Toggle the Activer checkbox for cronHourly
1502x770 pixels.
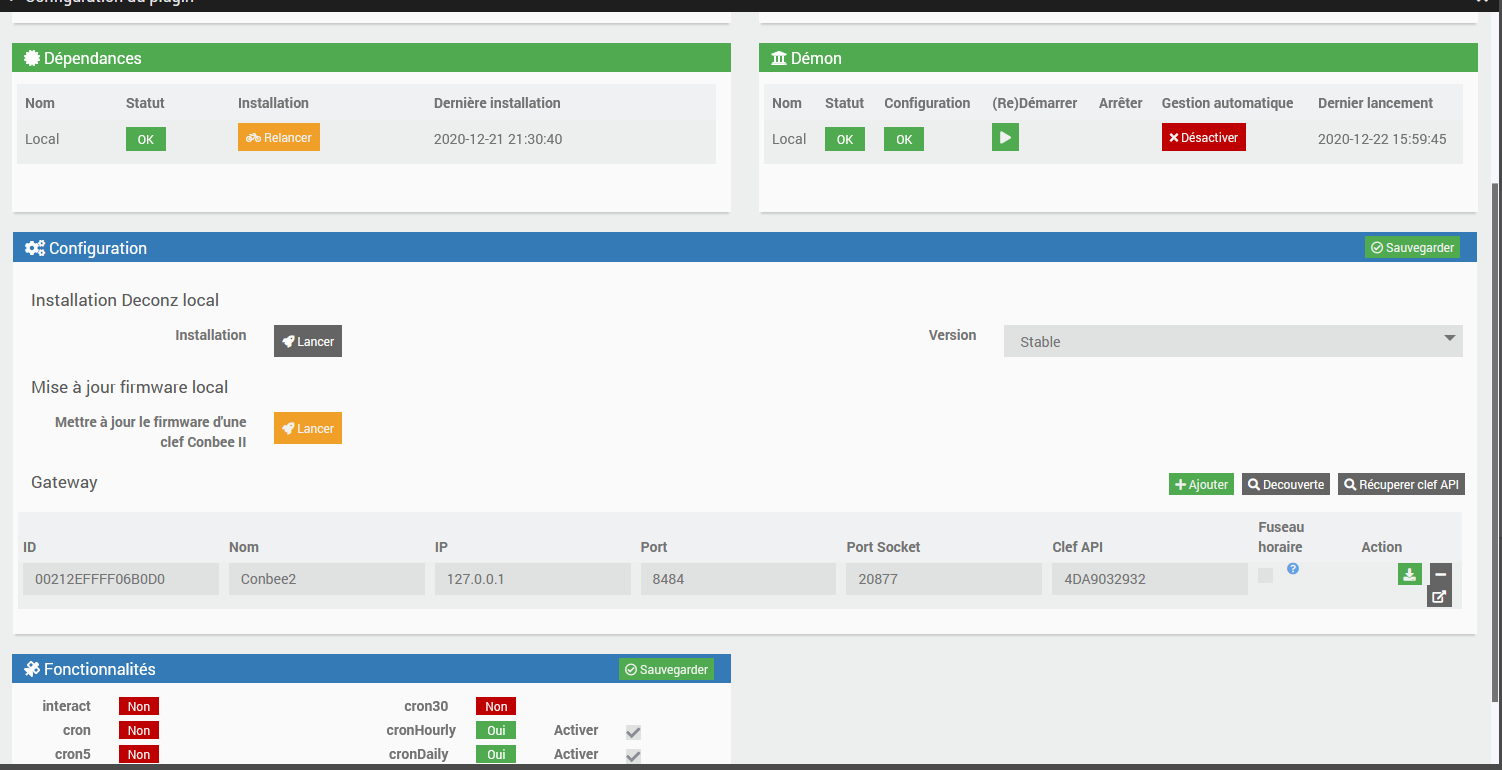pyautogui.click(x=633, y=732)
